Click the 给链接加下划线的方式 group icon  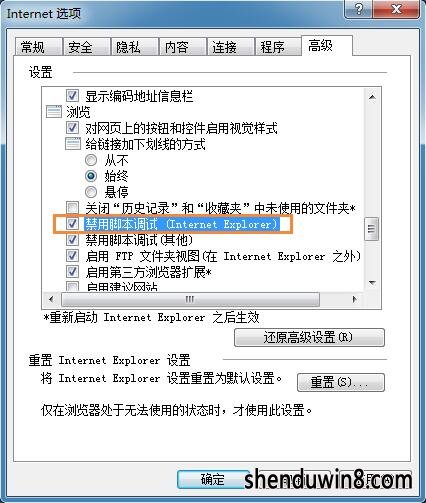tap(73, 144)
